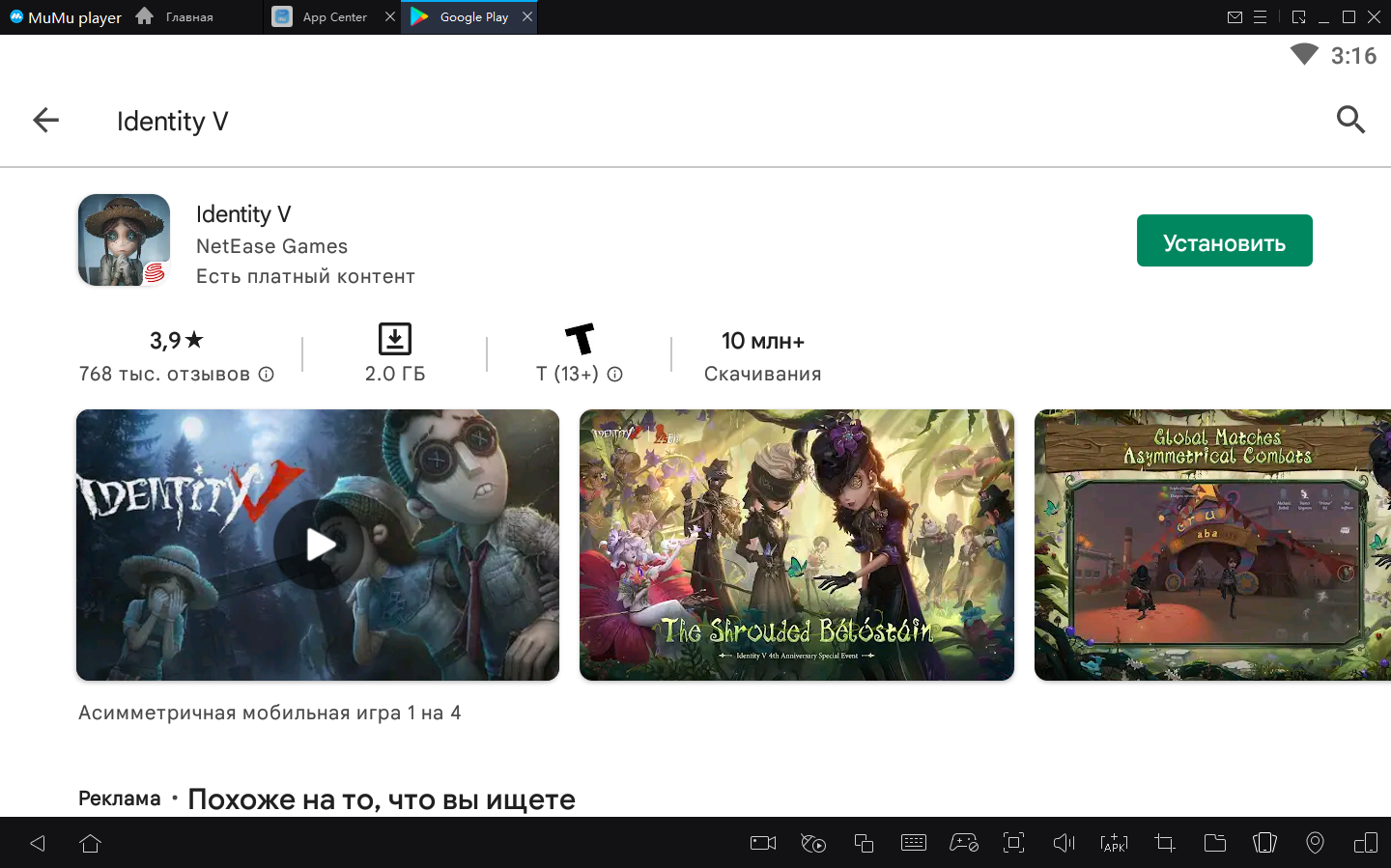Open the keyboard mapping tool
The height and width of the screenshot is (868, 1391).
click(x=913, y=843)
